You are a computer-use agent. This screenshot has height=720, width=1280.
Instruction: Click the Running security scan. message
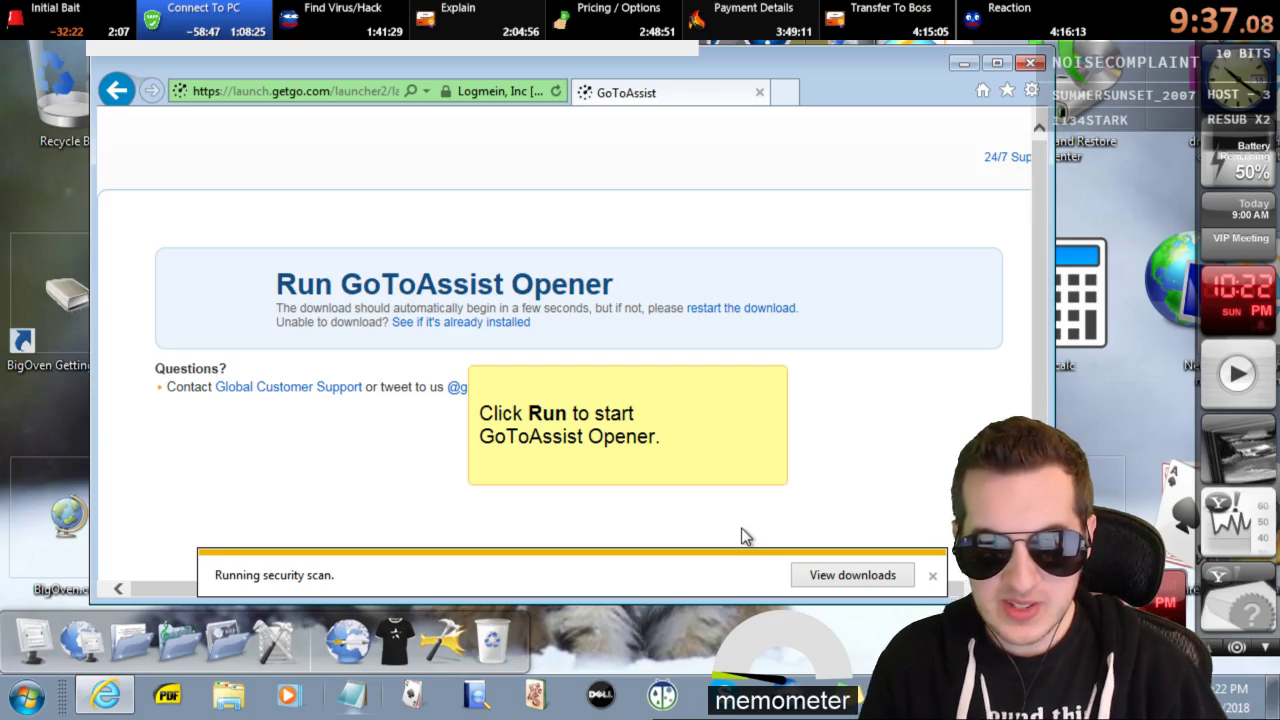[274, 575]
